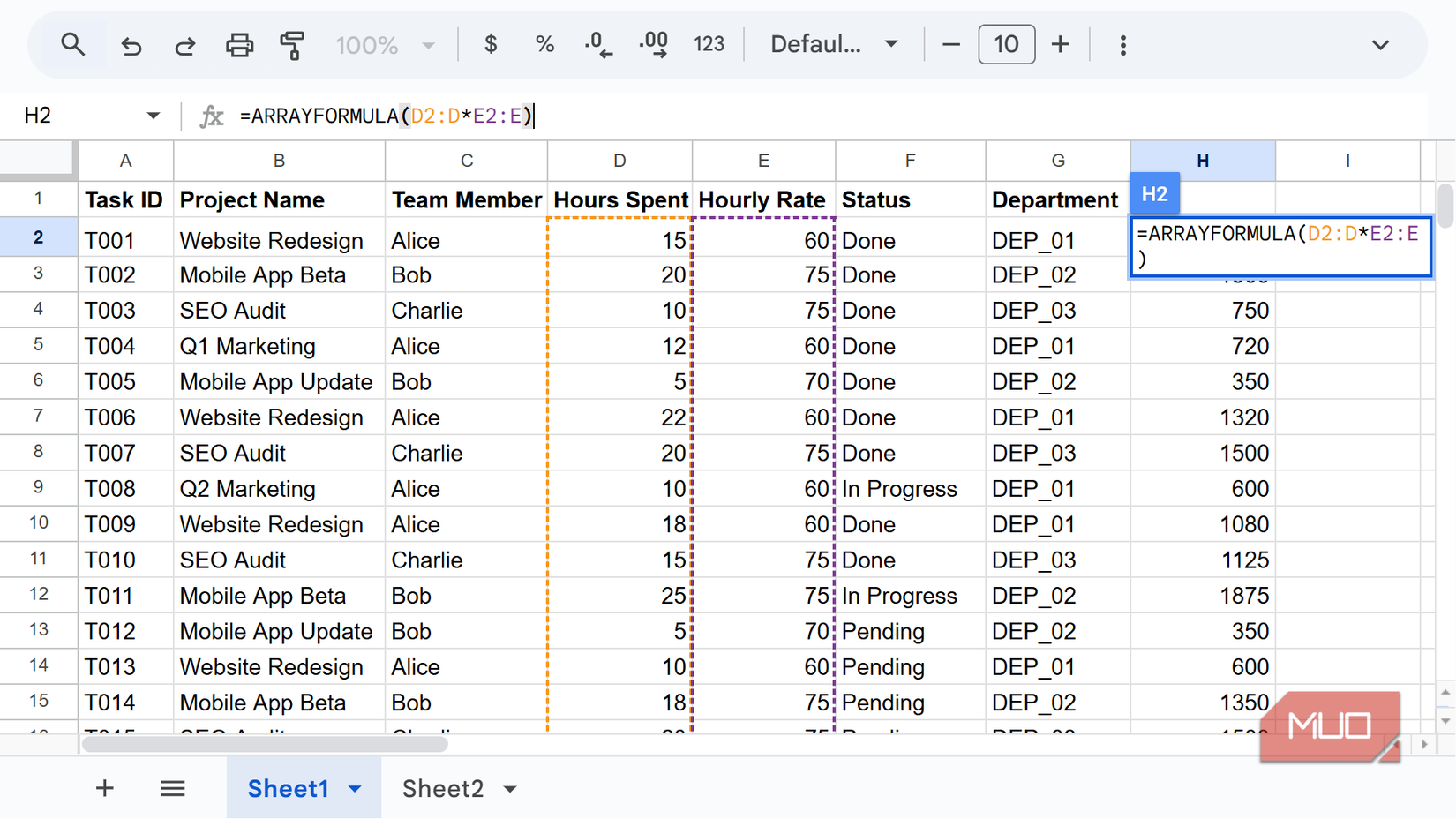Collapse the toolbar with the chevron
Image resolution: width=1456 pixels, height=819 pixels.
[x=1380, y=44]
